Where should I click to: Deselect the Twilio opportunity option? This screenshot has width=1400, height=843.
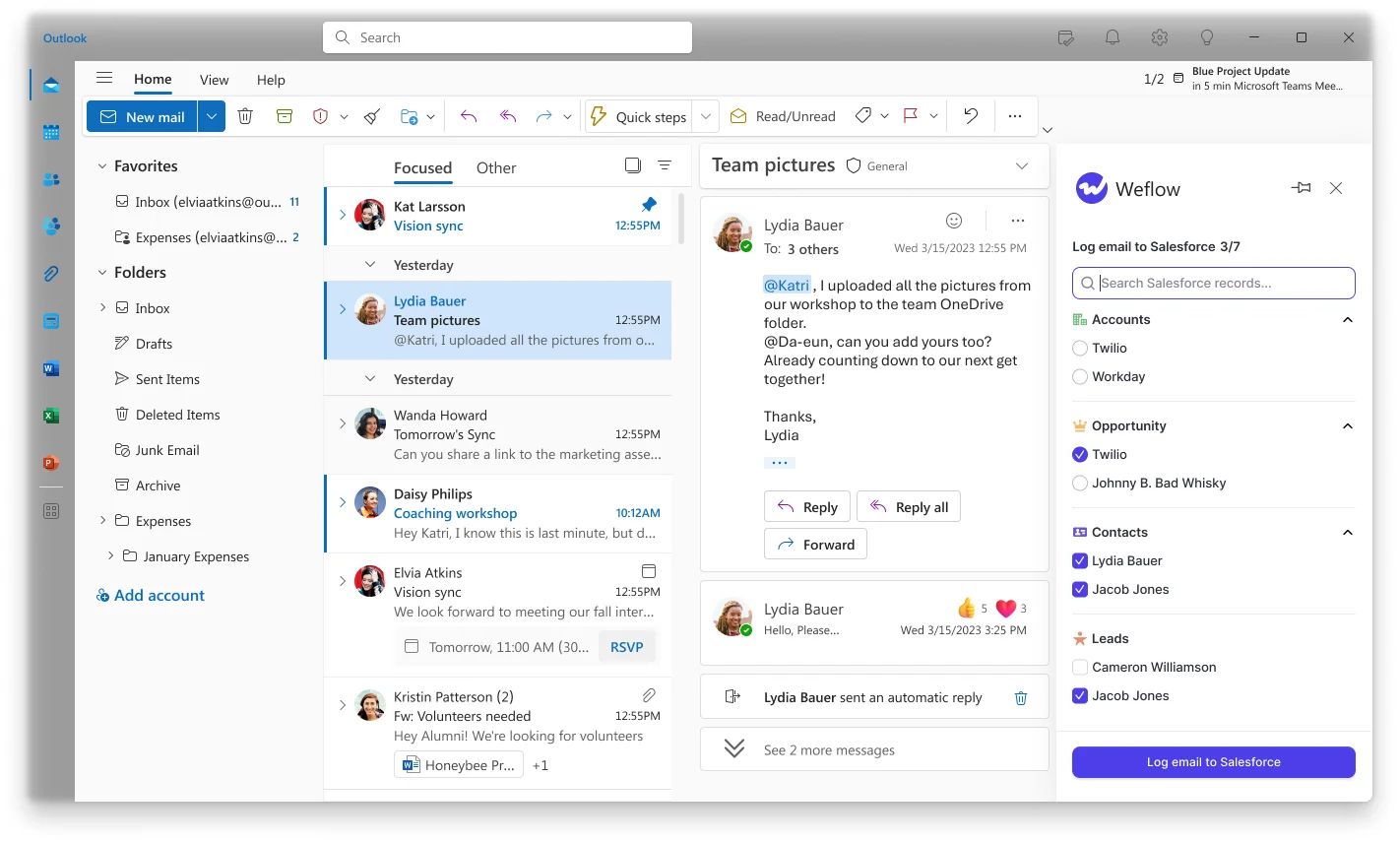click(x=1080, y=454)
